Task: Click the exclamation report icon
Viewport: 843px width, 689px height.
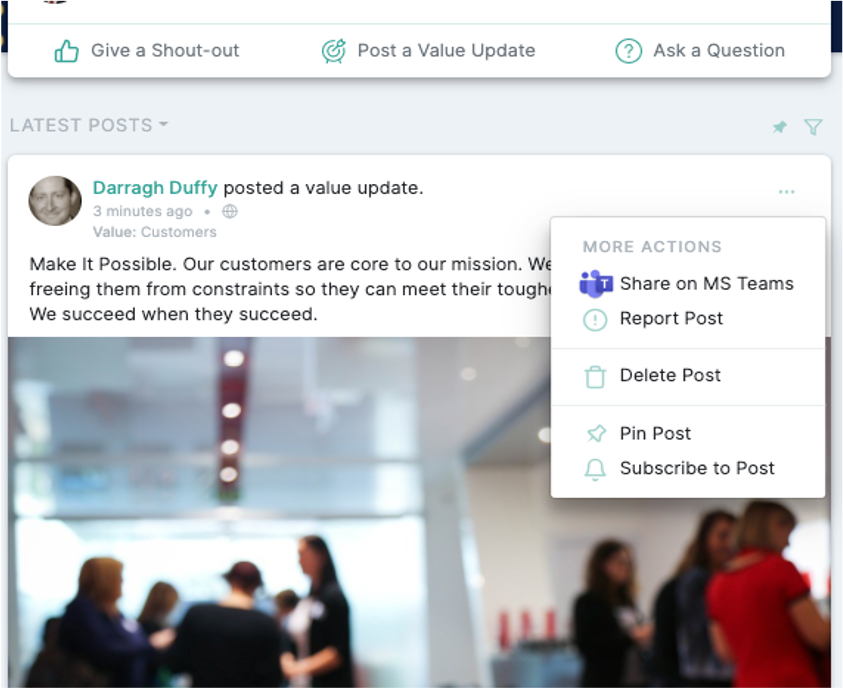Action: [595, 320]
